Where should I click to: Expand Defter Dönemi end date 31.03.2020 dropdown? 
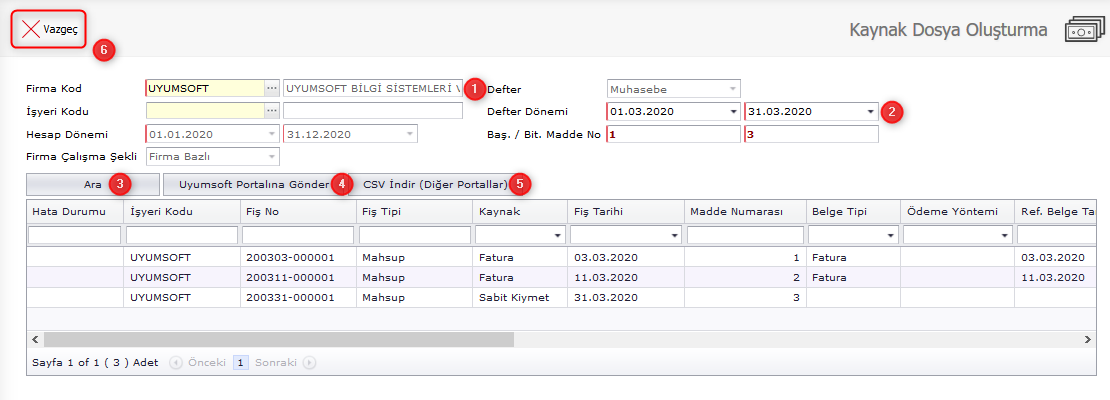871,111
